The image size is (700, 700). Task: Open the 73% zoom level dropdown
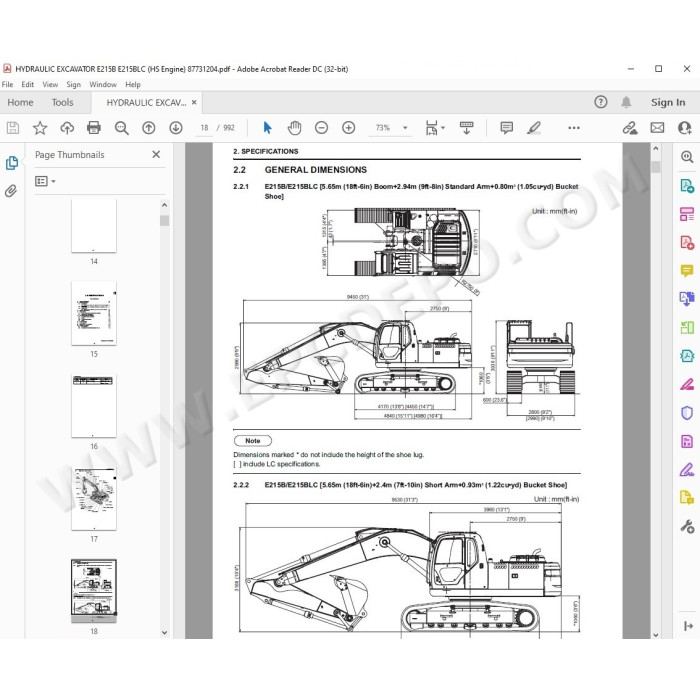(405, 128)
